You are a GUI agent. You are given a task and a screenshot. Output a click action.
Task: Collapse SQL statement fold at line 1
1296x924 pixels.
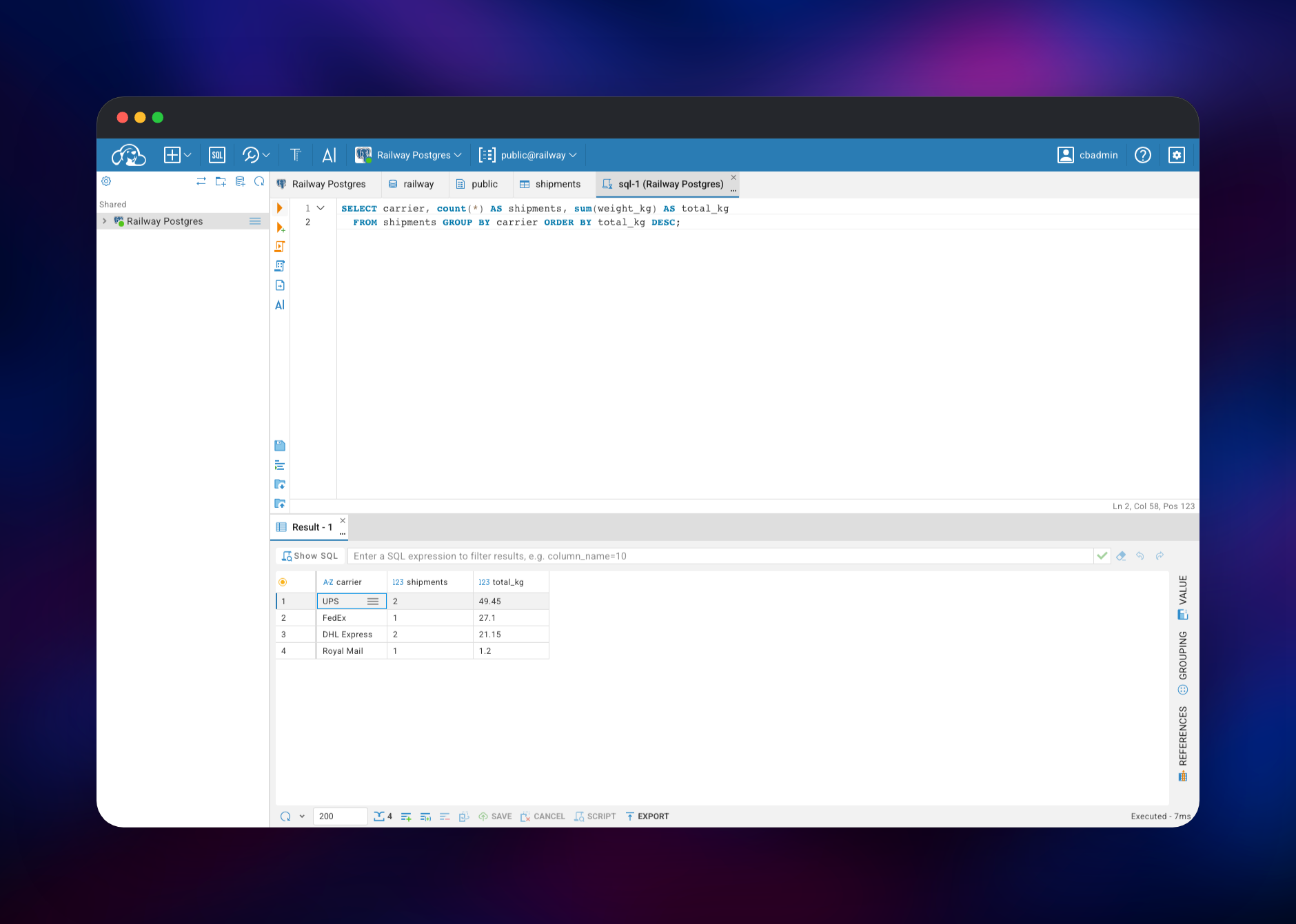pyautogui.click(x=321, y=208)
